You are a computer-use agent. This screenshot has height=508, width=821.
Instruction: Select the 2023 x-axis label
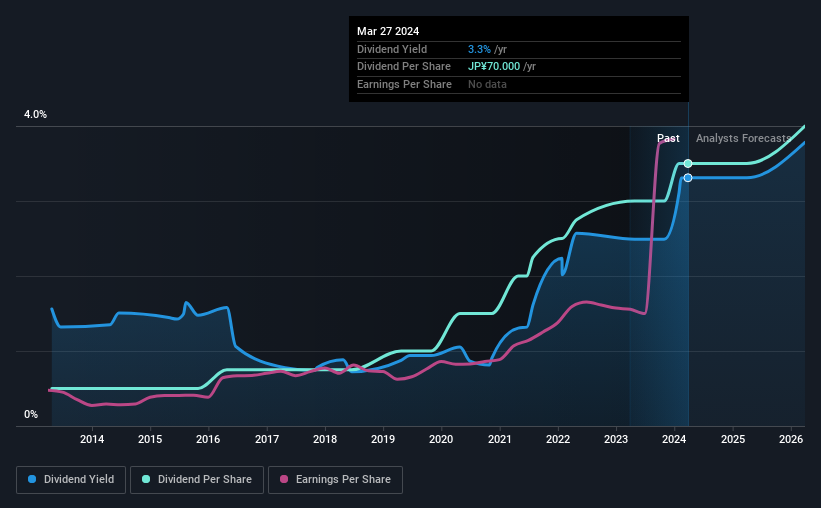(616, 439)
